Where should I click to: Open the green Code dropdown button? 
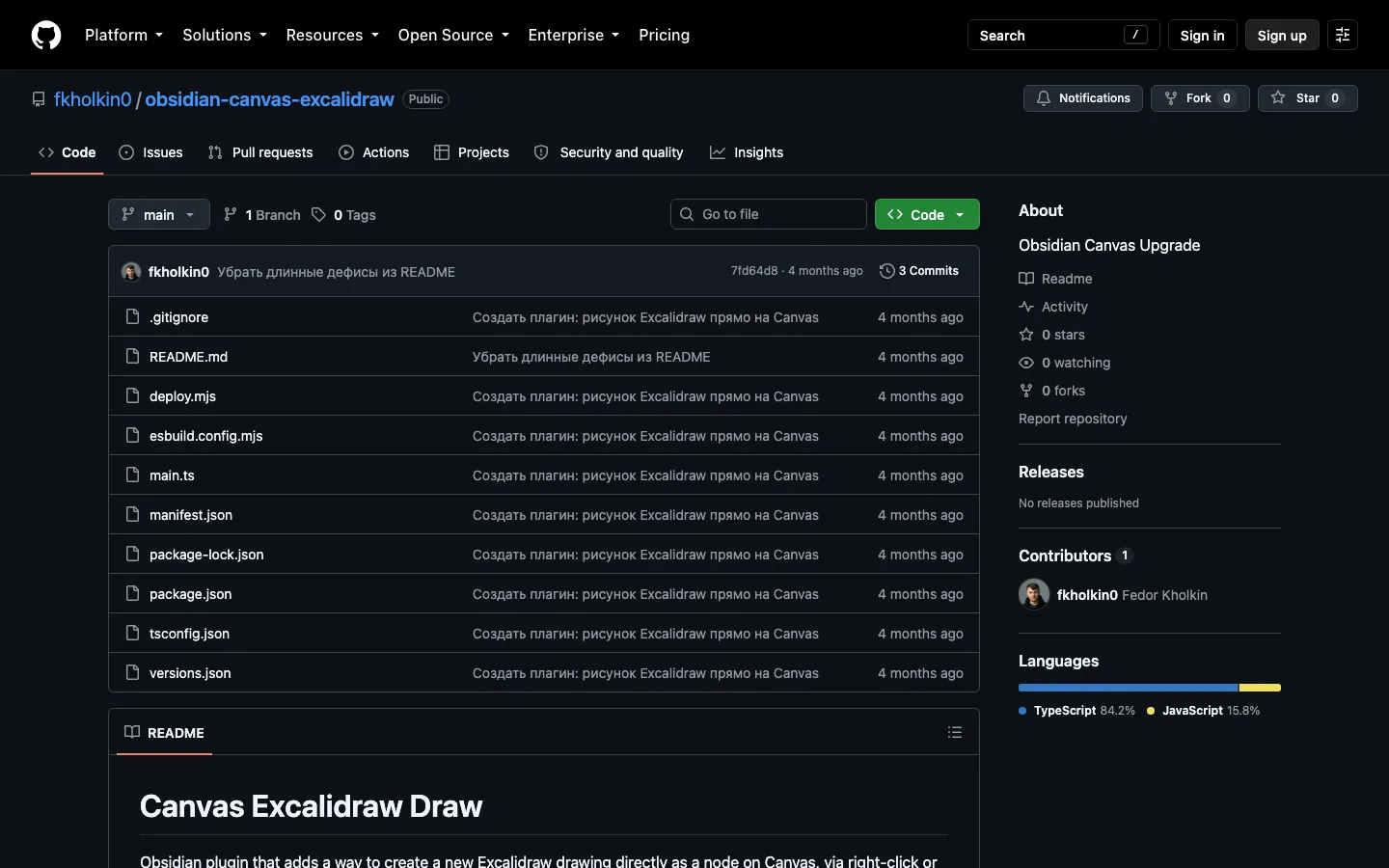pos(927,214)
